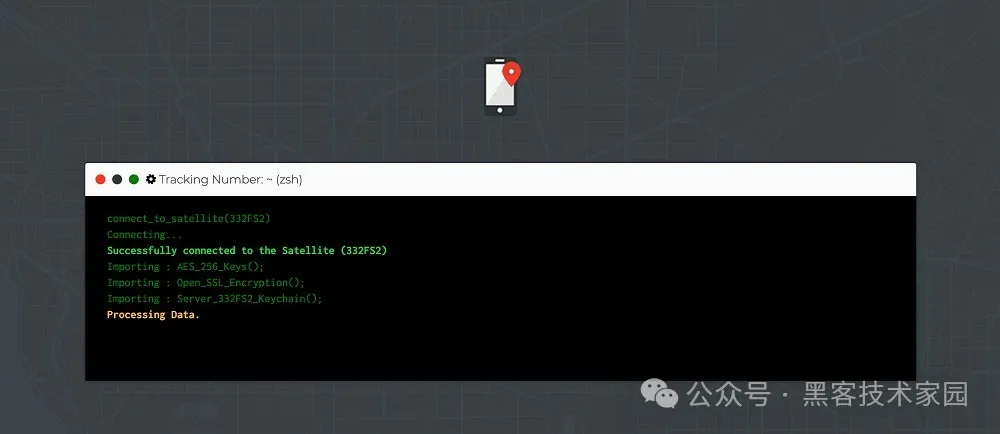Click the green dot in terminal title bar

(134, 180)
